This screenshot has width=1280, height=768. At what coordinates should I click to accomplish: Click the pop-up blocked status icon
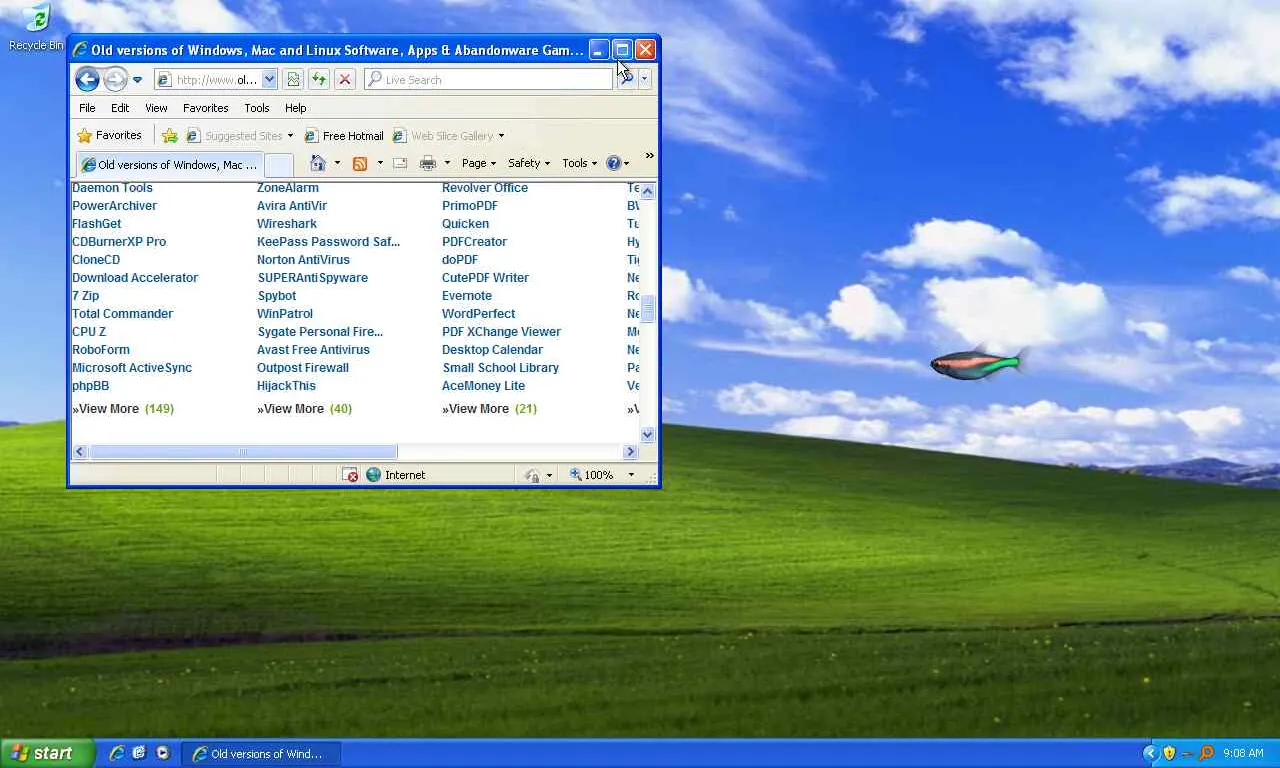click(349, 475)
